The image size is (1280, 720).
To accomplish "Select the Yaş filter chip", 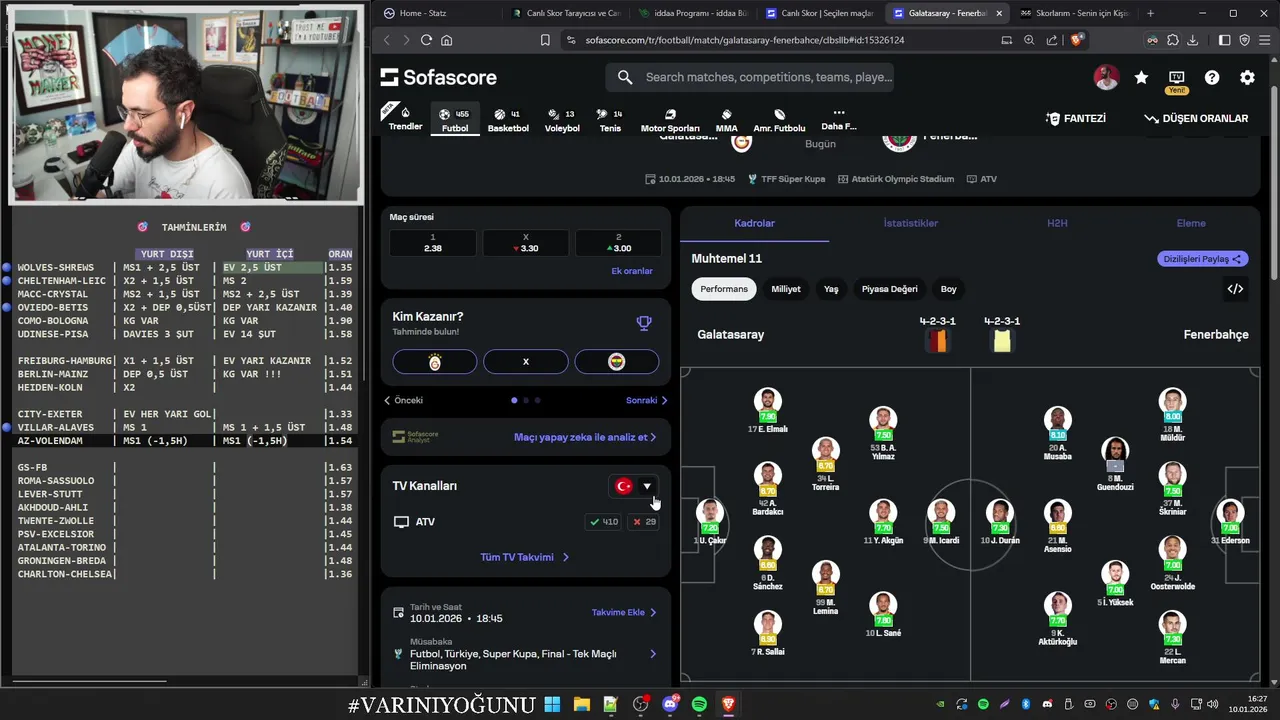I will [x=831, y=289].
